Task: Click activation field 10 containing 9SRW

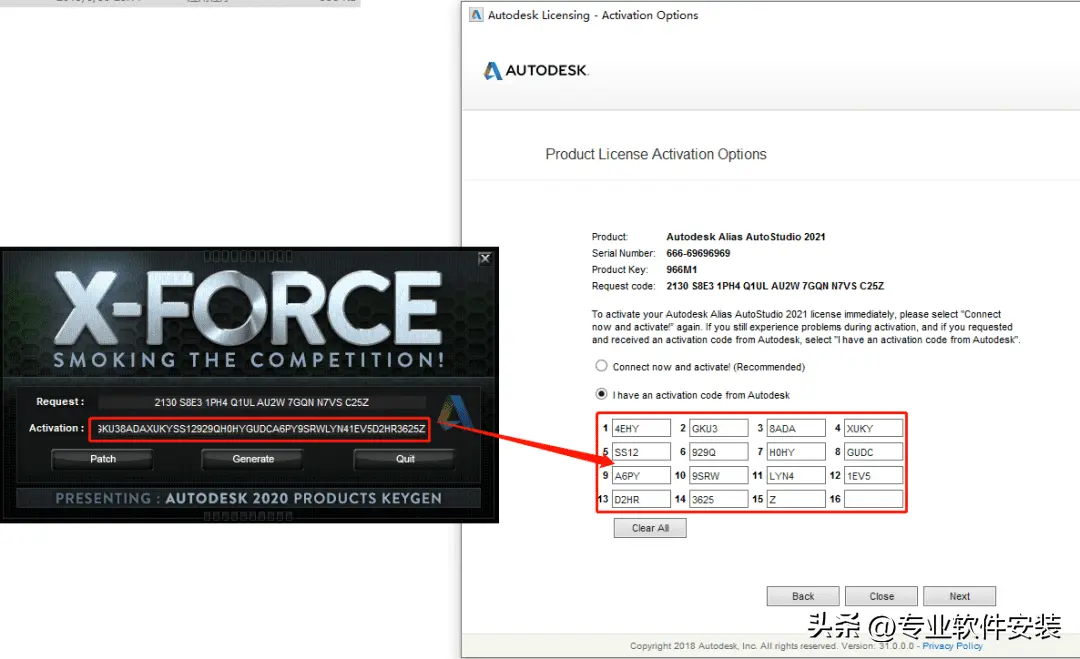Action: click(718, 475)
